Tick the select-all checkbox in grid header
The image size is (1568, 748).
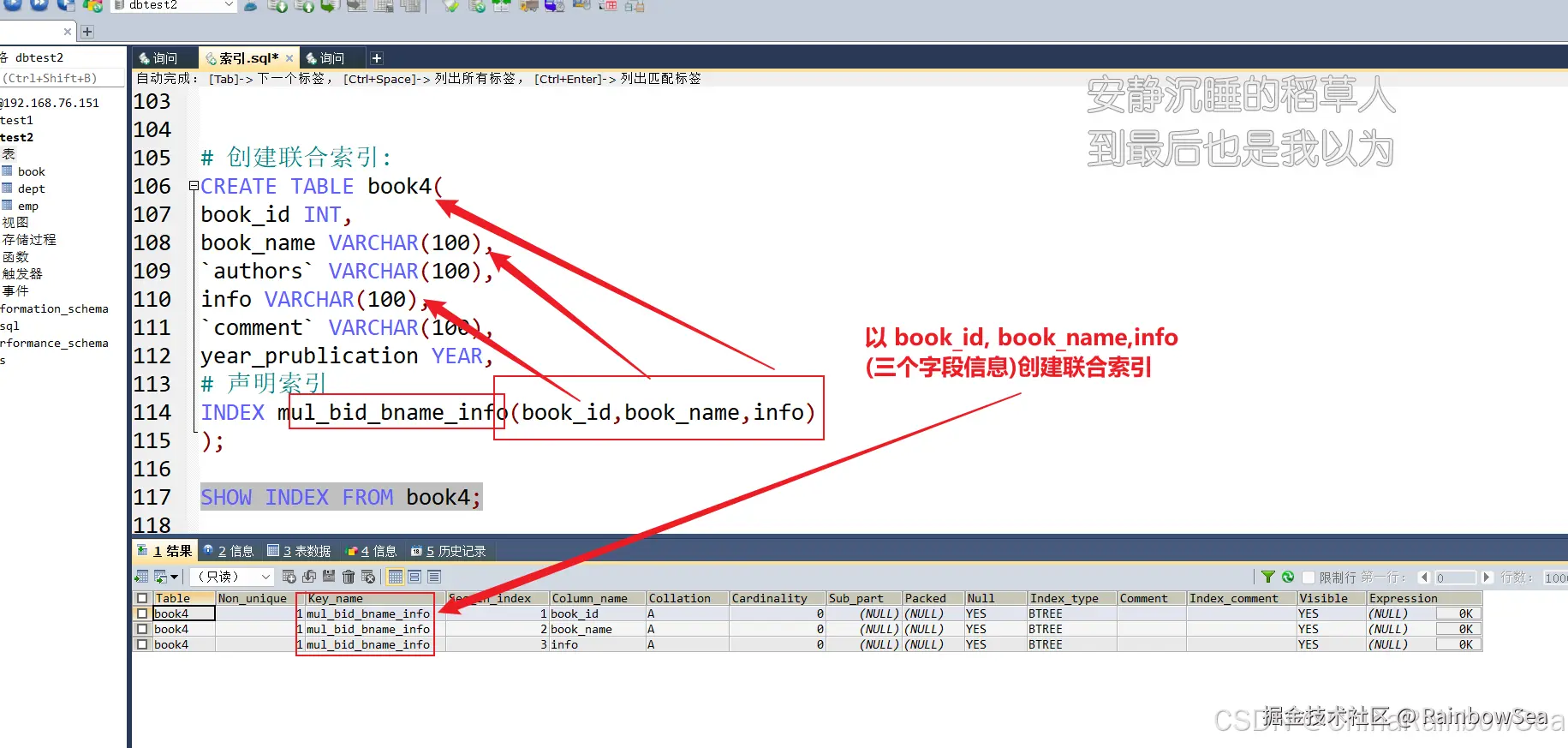click(x=142, y=598)
